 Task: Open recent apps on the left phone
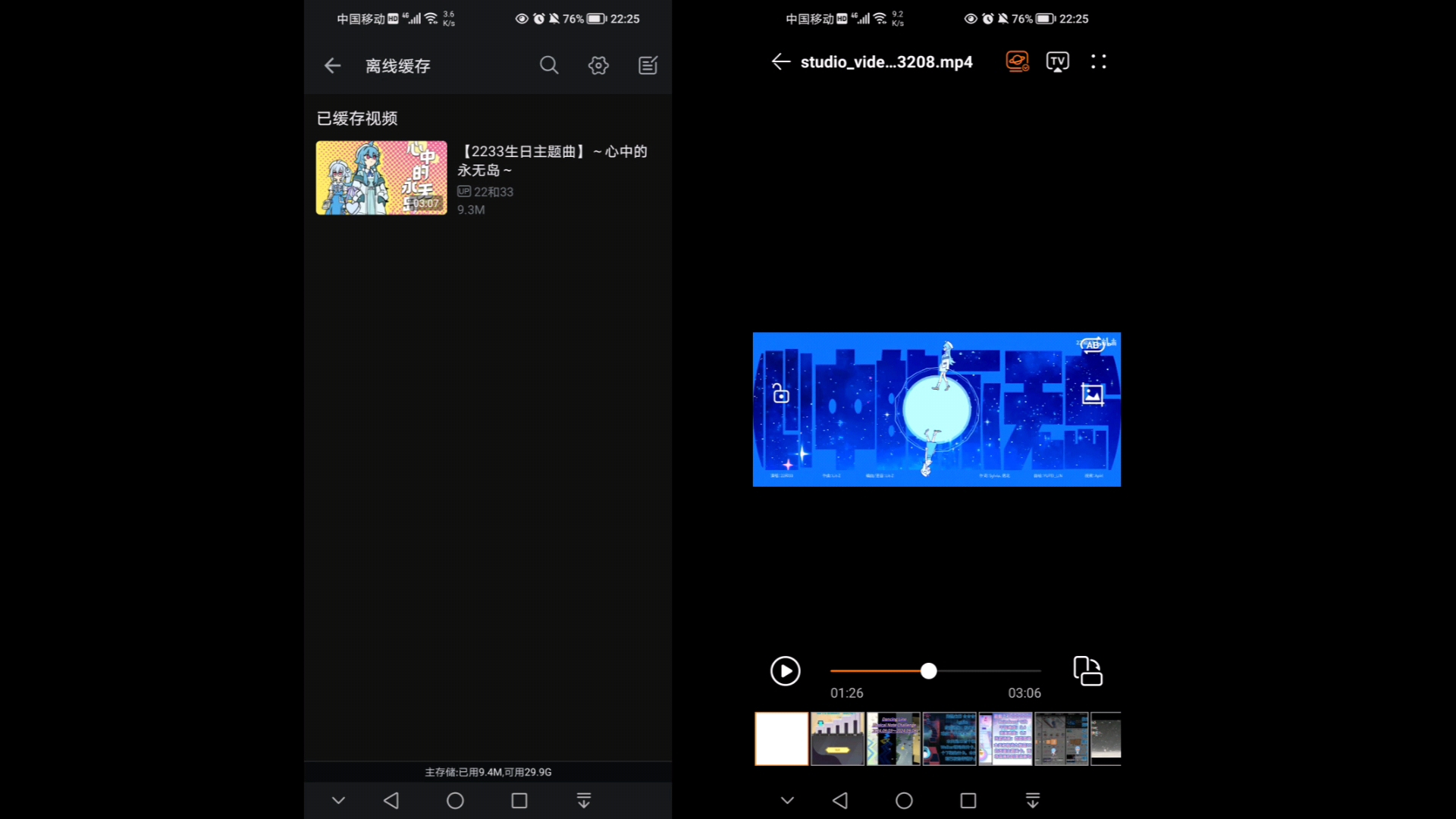(519, 800)
